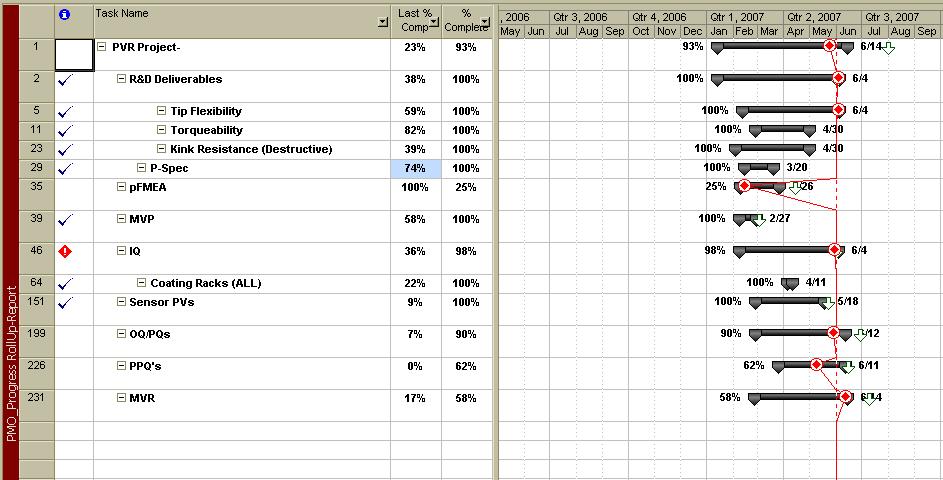
Task: Collapse the OQ/PQs task group
Action: click(x=121, y=334)
